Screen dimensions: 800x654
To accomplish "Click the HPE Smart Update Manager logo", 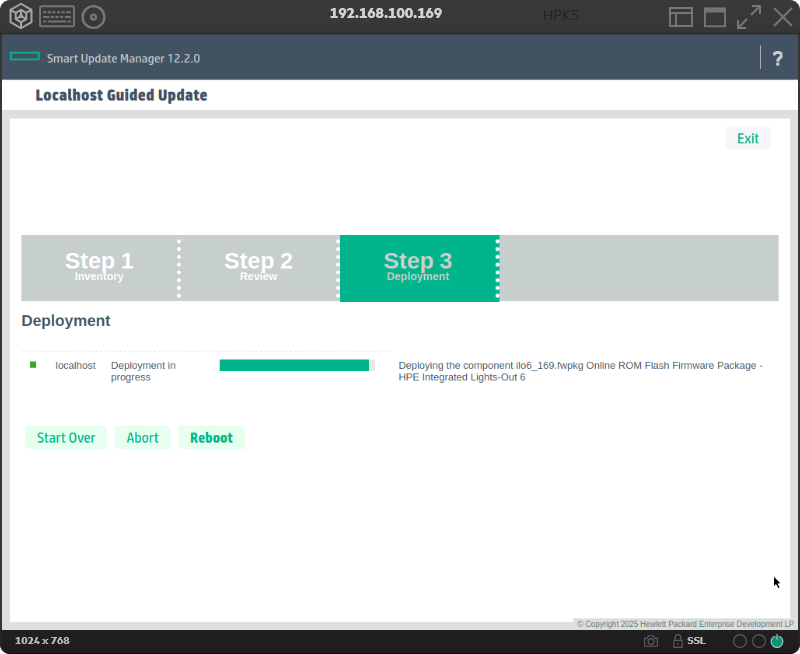I will pos(25,57).
